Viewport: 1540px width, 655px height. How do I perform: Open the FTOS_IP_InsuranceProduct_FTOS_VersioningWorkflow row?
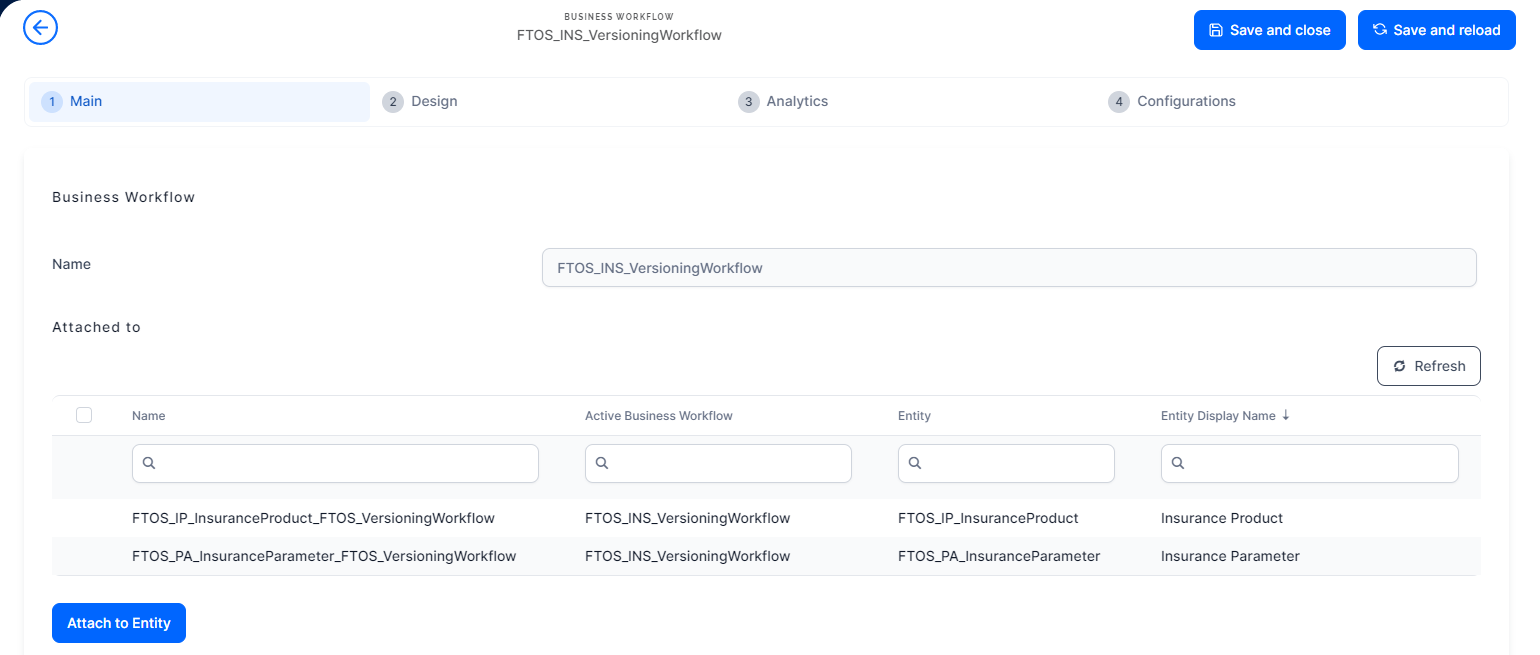(x=313, y=518)
